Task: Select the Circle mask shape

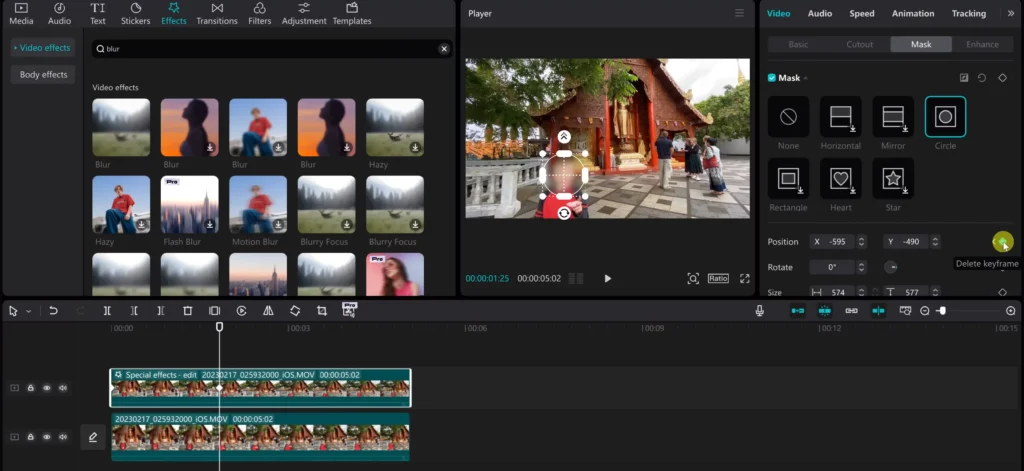Action: (x=945, y=117)
